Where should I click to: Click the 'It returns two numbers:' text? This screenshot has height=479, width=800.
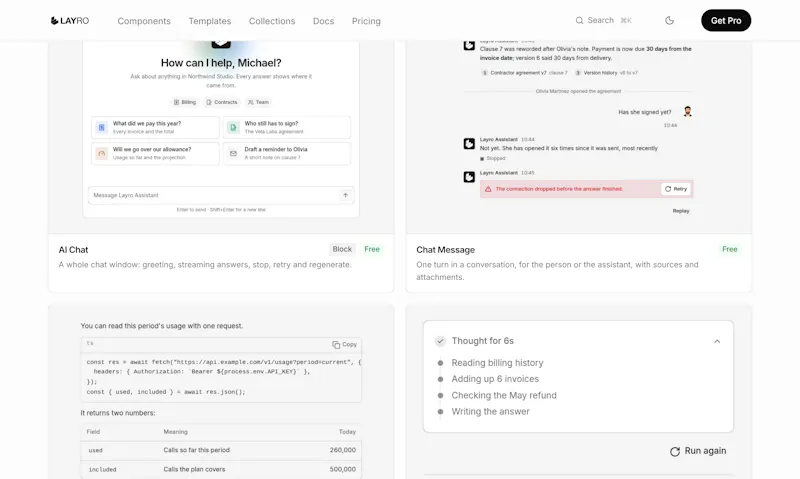coord(118,413)
